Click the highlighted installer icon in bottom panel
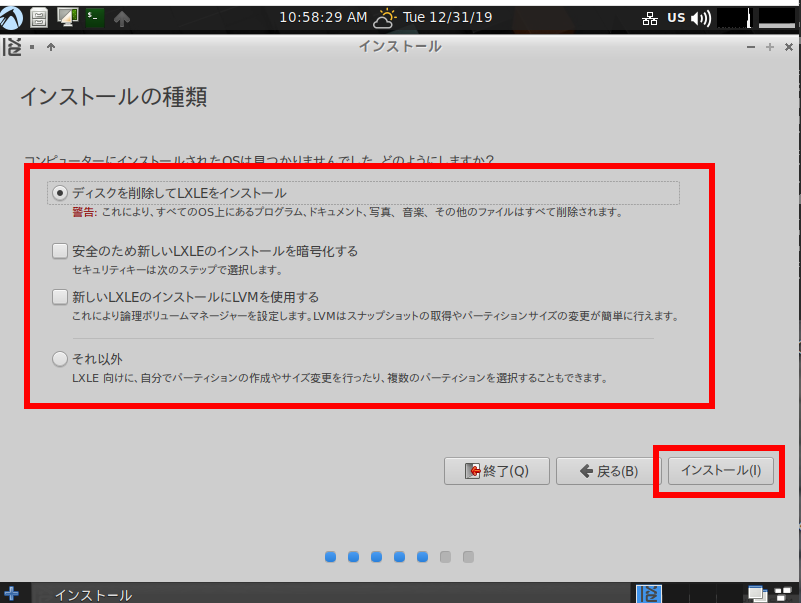Viewport: 801px width, 603px height. (x=649, y=594)
